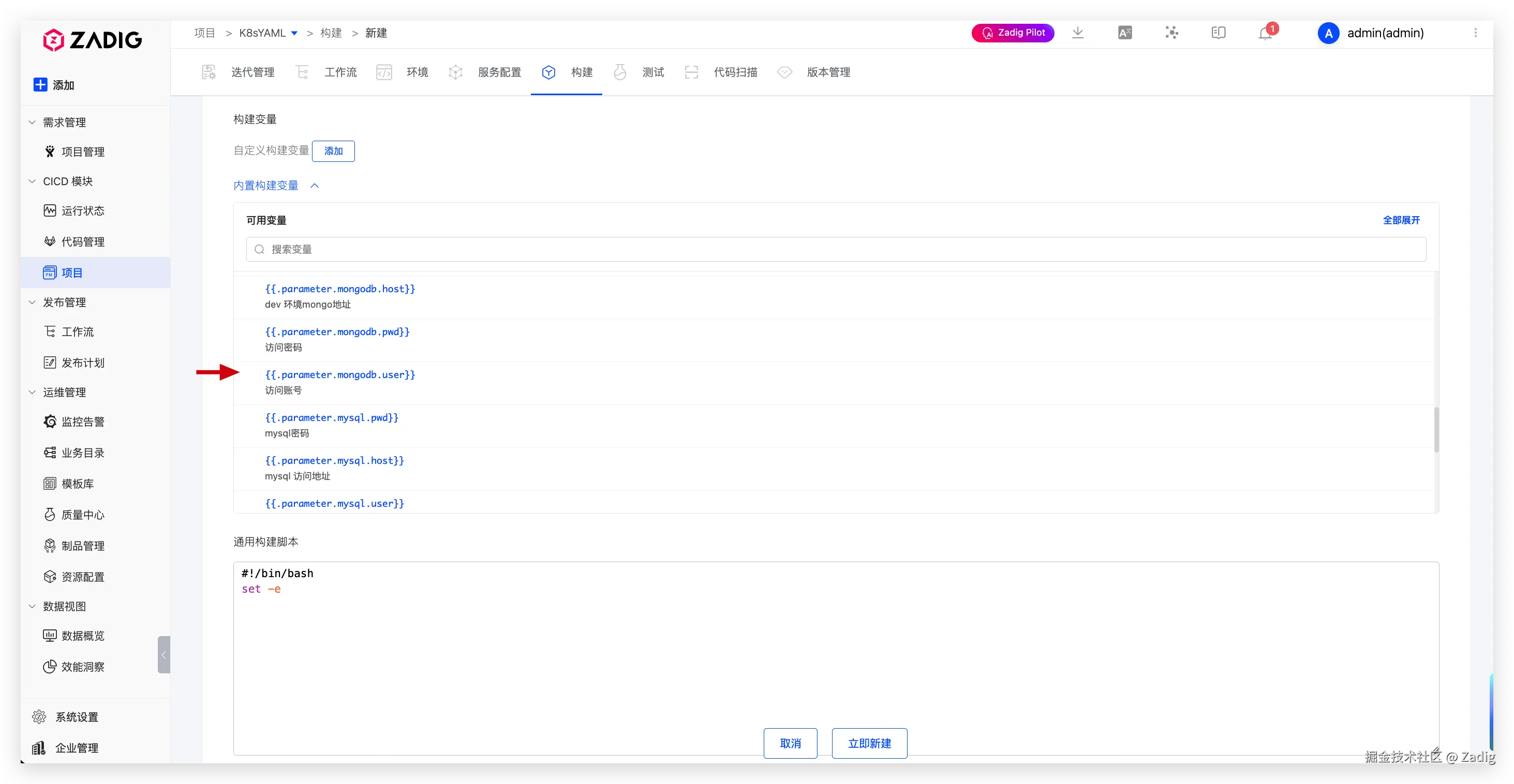1514x784 pixels.
Task: Open 制品管理 page
Action: (83, 546)
